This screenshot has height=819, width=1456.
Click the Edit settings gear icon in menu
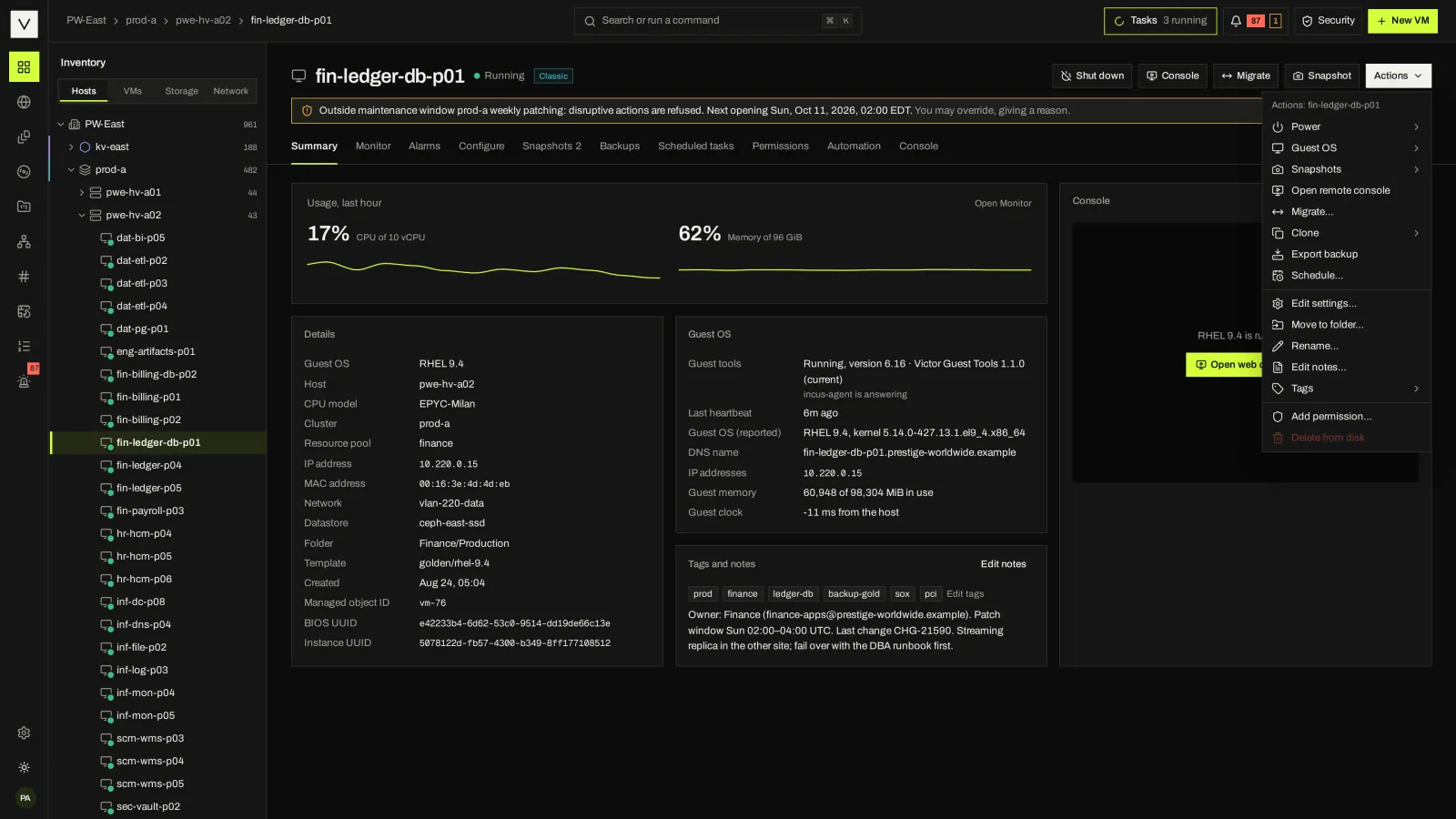click(1278, 304)
